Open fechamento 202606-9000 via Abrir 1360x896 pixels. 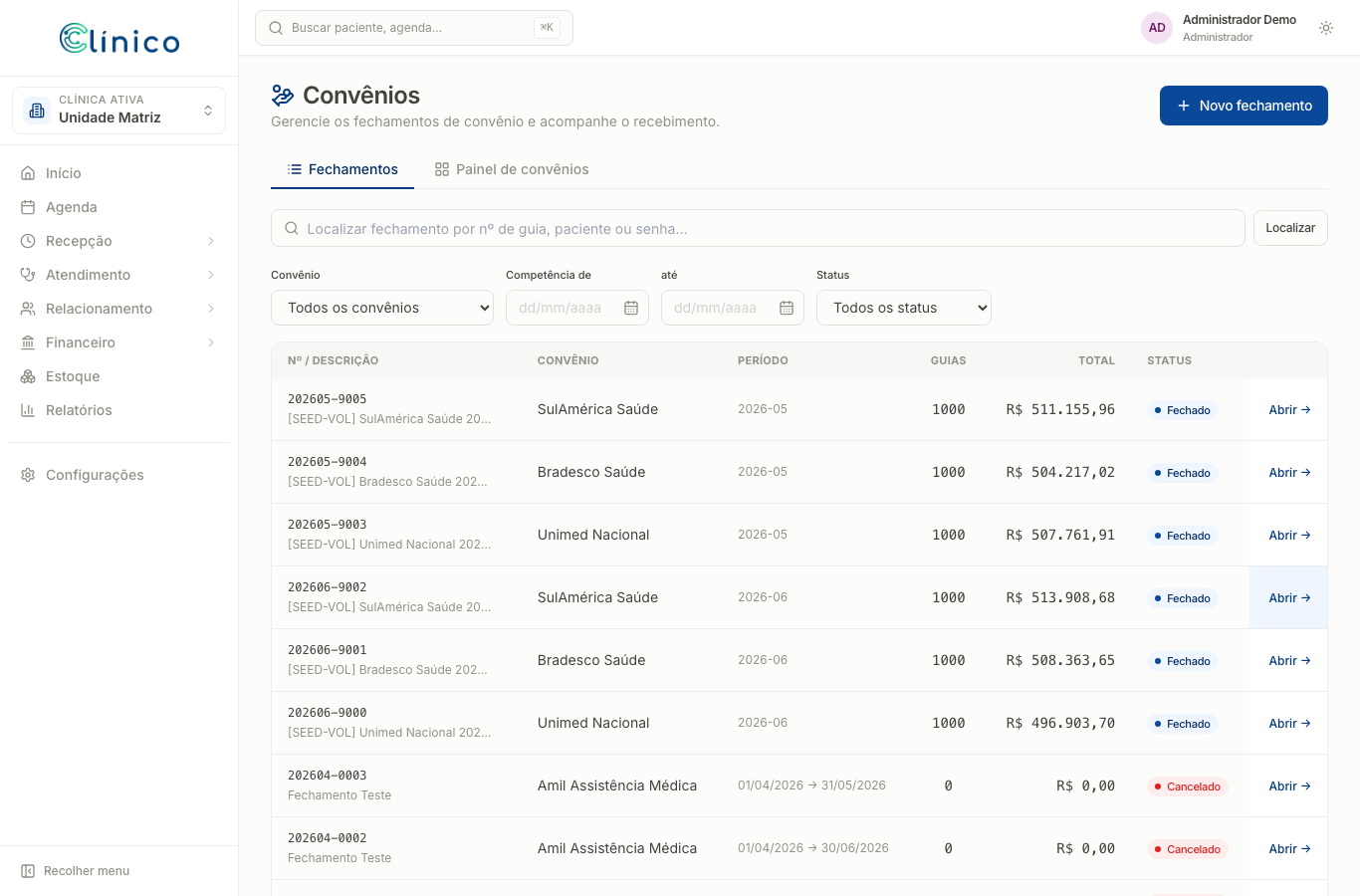pyautogui.click(x=1289, y=724)
